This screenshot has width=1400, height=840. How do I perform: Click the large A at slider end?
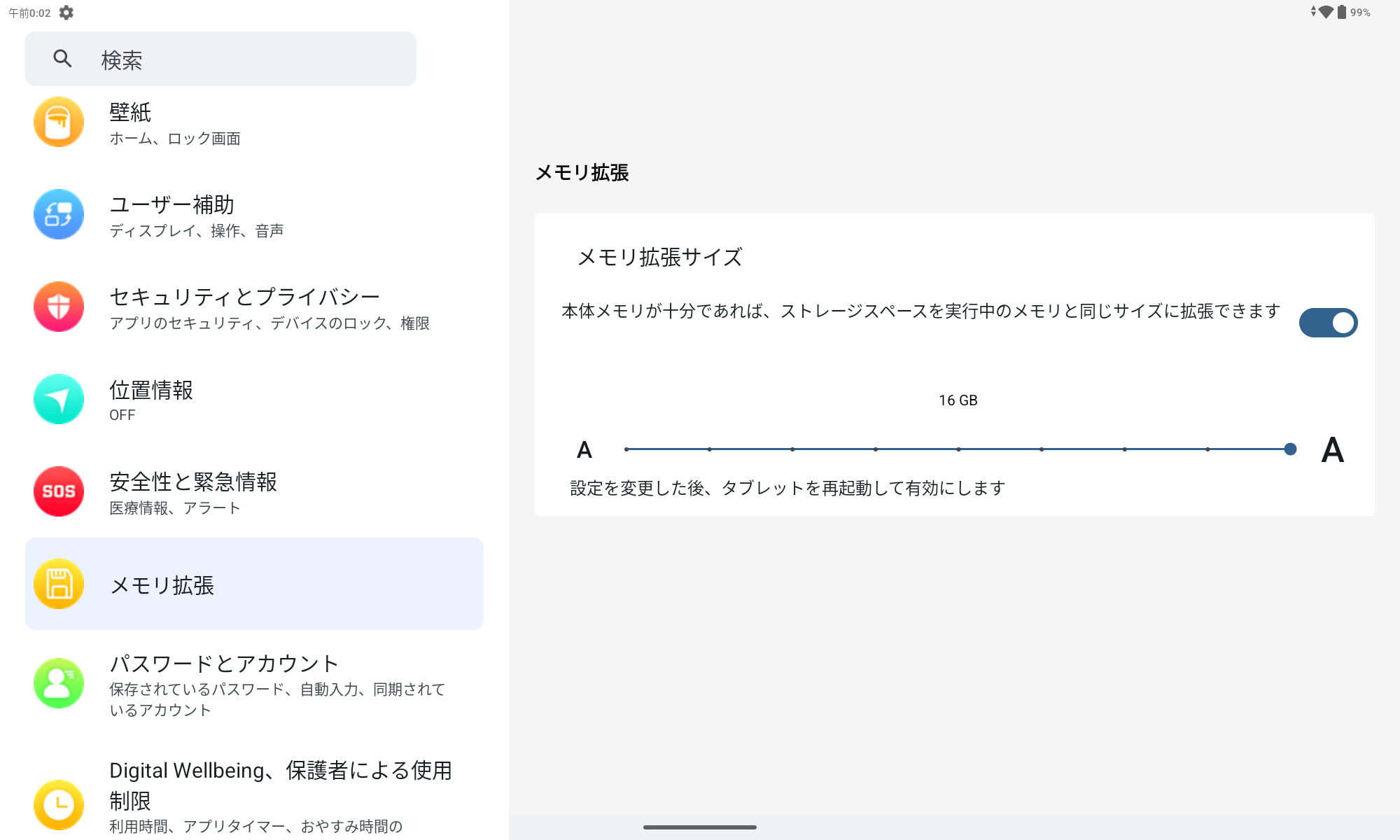coord(1332,449)
